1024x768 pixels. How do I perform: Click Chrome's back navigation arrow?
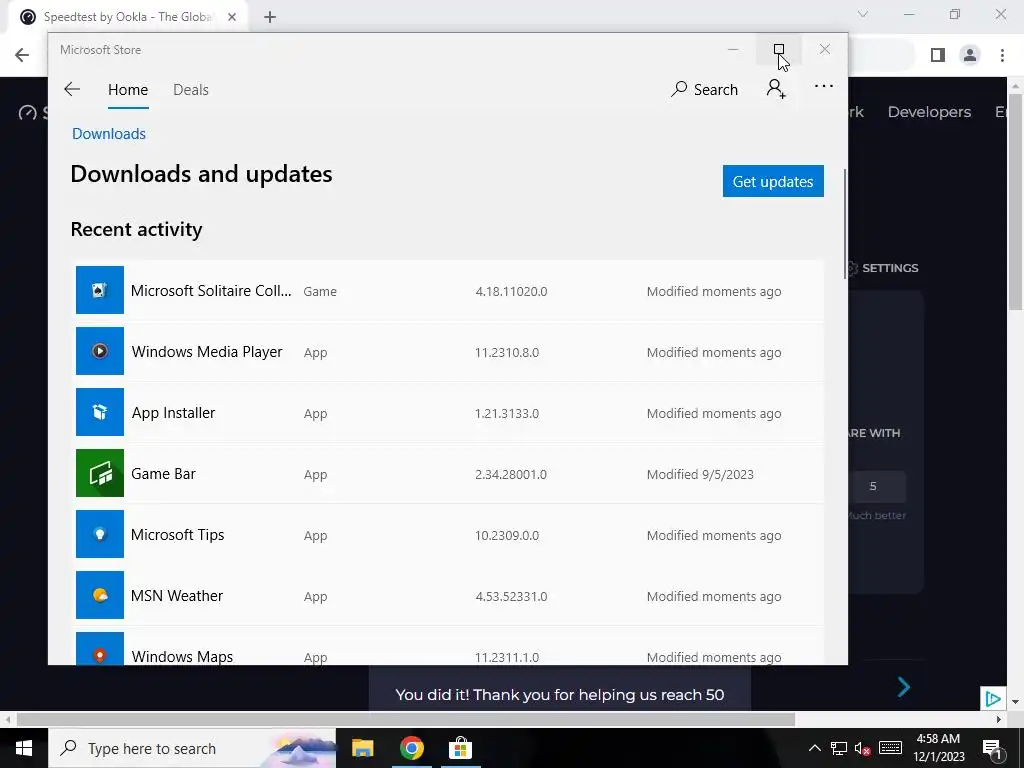pos(22,55)
